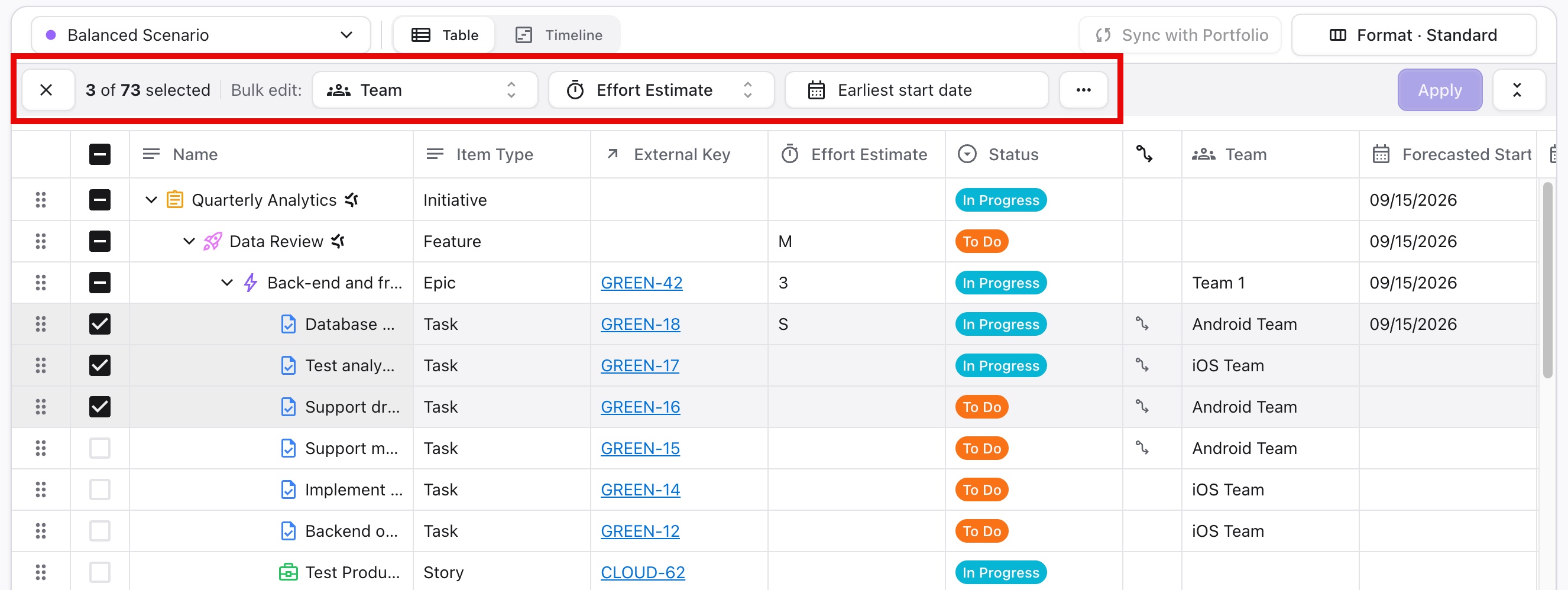Click the drag handle for GREEN-16 row

click(41, 407)
